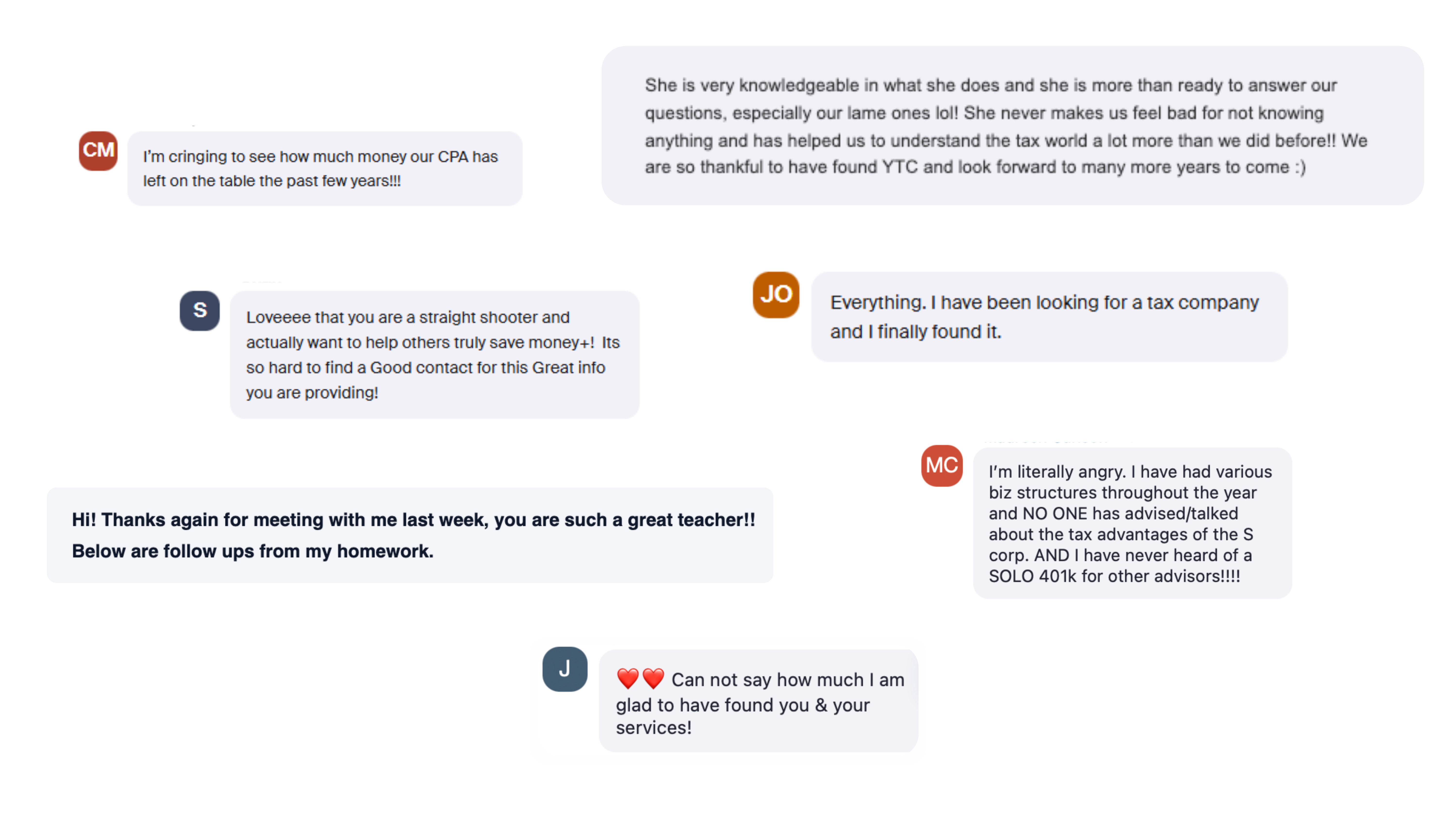Viewport: 1456px width, 819px height.
Task: Click the second red heart emoji
Action: (654, 678)
